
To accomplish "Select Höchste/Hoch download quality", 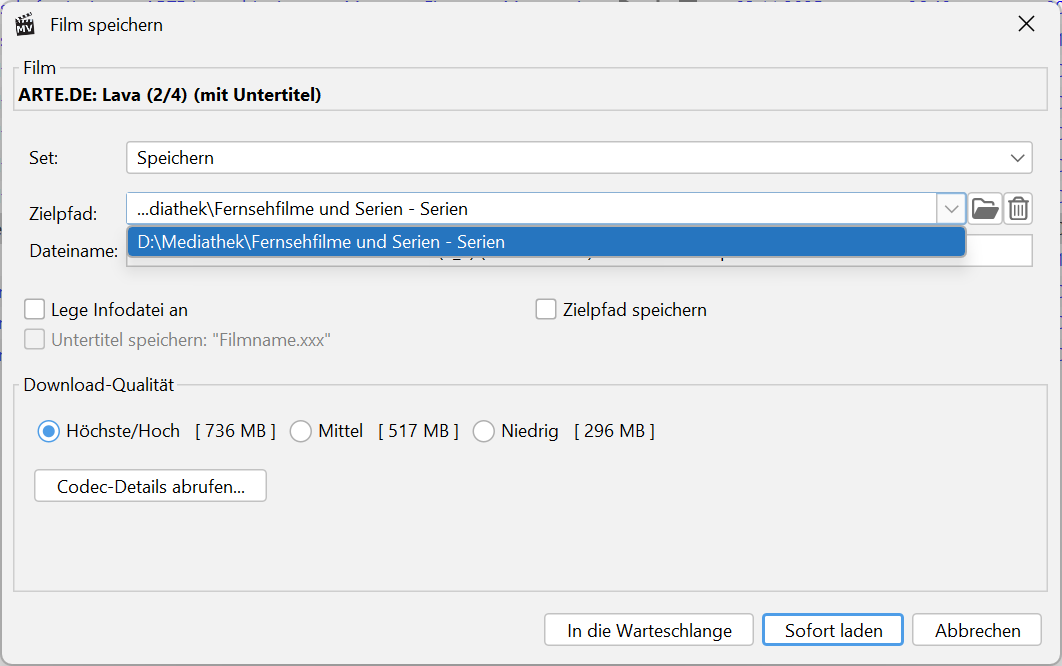I will click(x=48, y=431).
